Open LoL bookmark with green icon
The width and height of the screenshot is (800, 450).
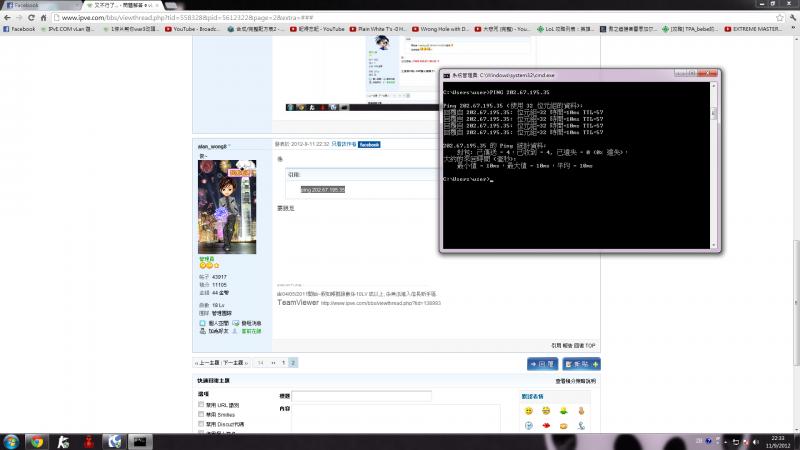pyautogui.click(x=565, y=29)
